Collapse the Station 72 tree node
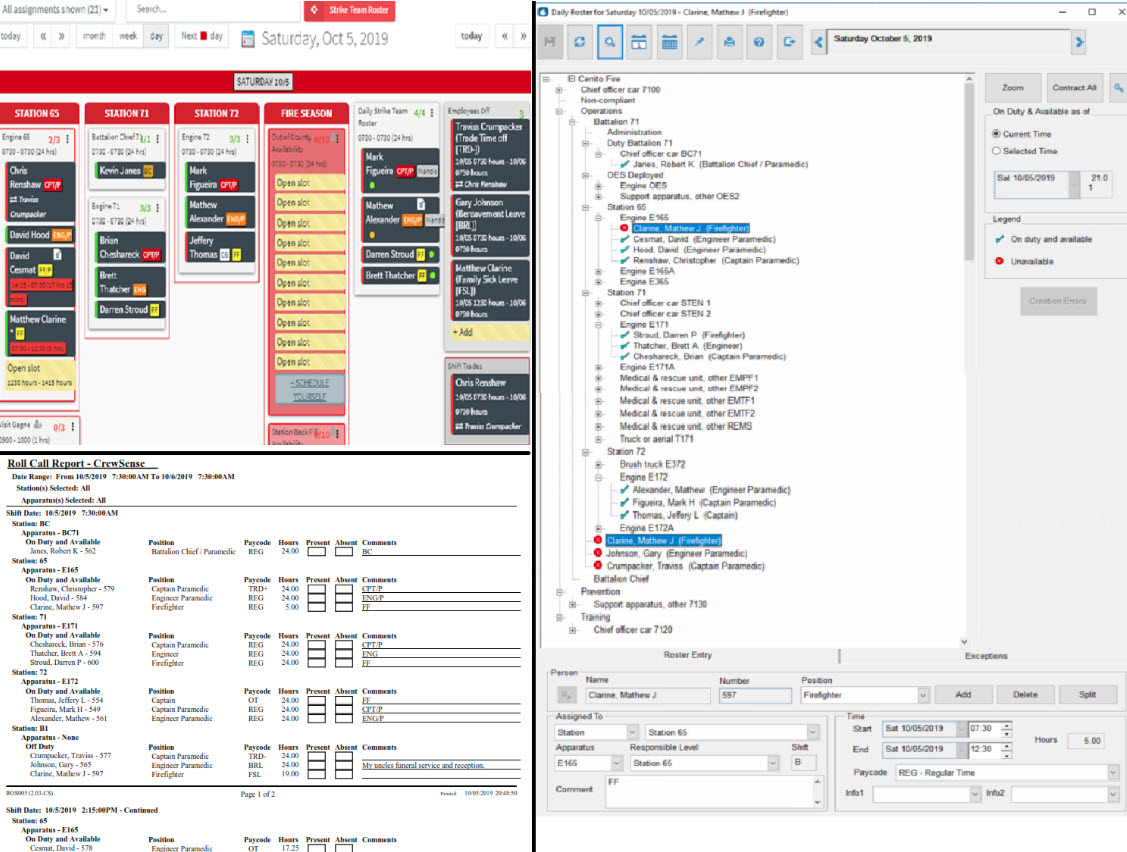 (585, 452)
